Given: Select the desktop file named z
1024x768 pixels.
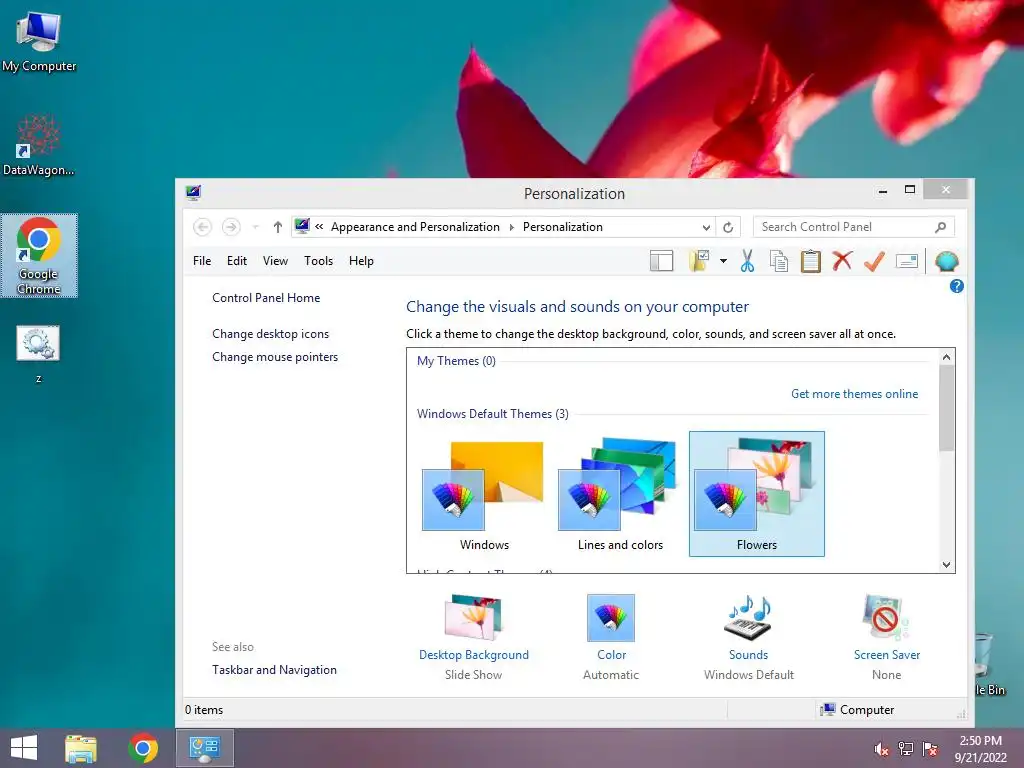Looking at the screenshot, I should tap(39, 355).
